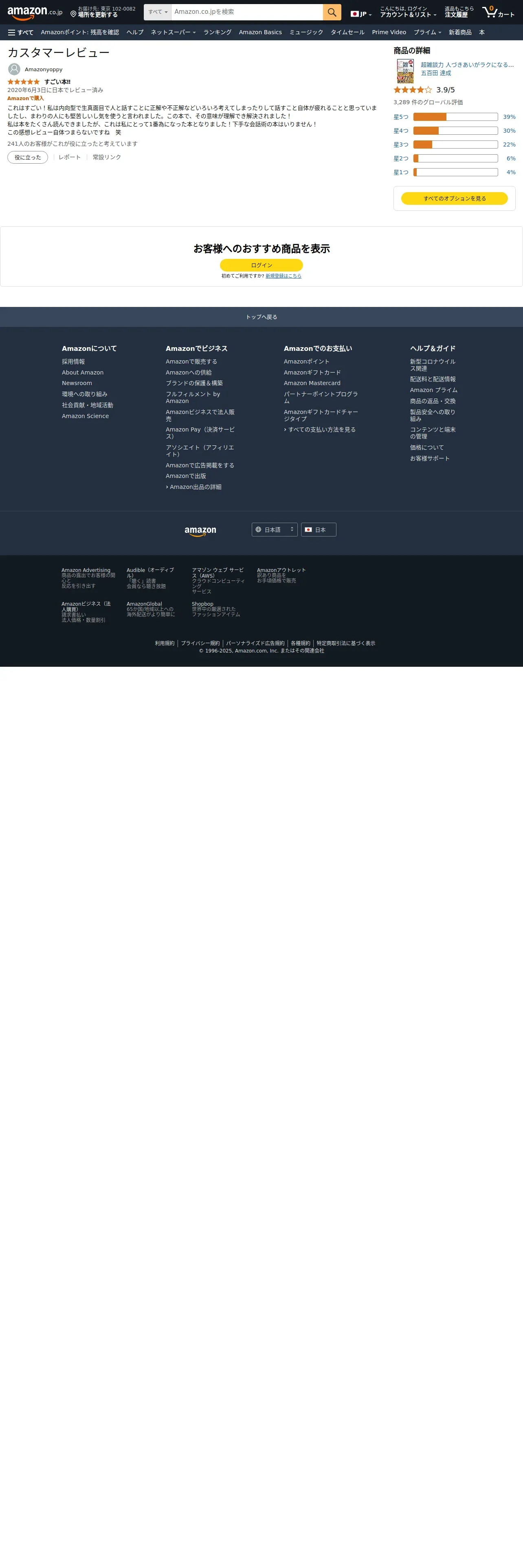The image size is (523, 1568).
Task: Open プライバシー規約 at page bottom
Action: (x=200, y=644)
